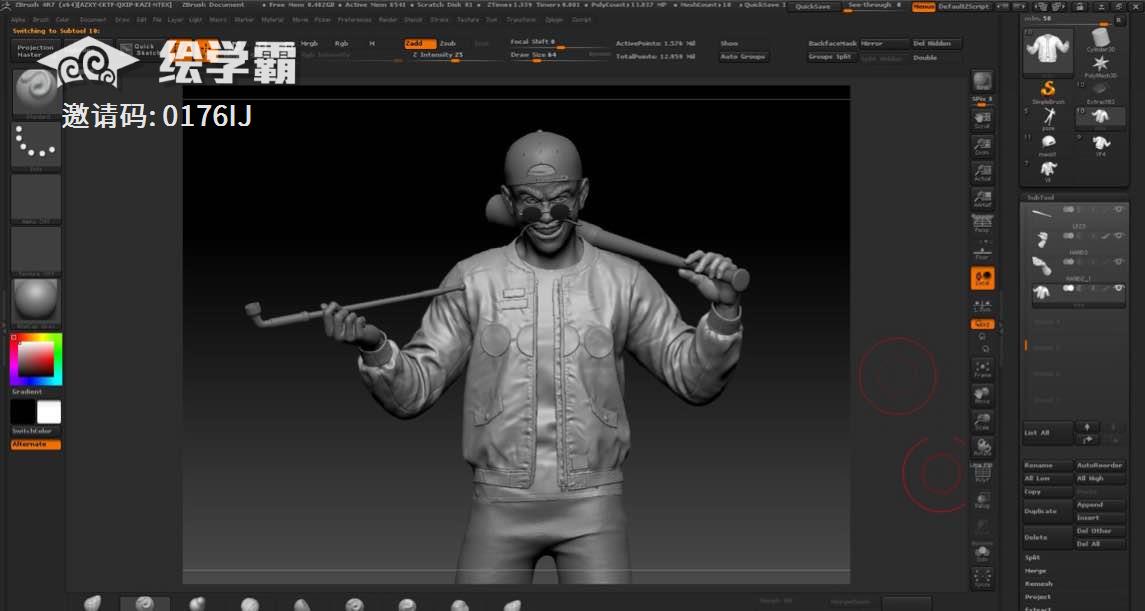Click the white secondary color swatch
This screenshot has width=1145, height=611.
click(49, 412)
